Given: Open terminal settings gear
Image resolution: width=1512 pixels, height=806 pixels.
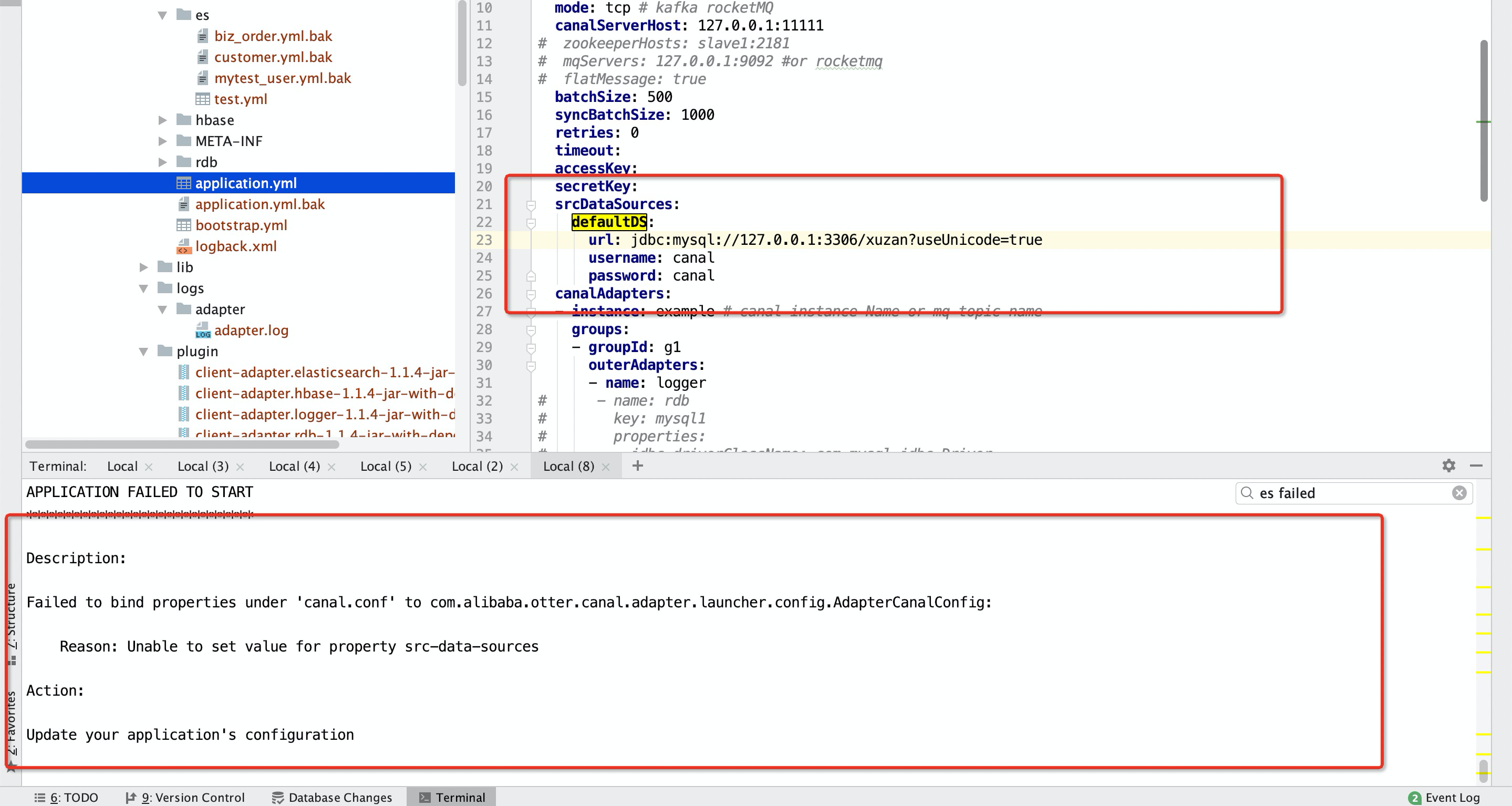Looking at the screenshot, I should tap(1448, 466).
